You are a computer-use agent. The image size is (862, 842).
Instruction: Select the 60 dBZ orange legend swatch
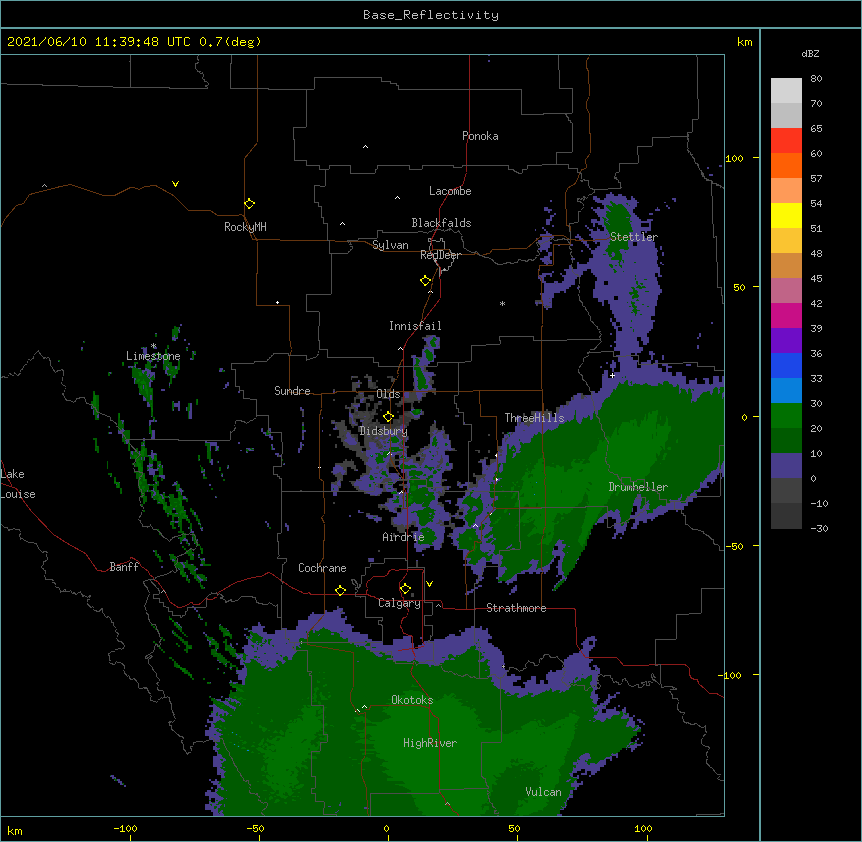tap(786, 165)
